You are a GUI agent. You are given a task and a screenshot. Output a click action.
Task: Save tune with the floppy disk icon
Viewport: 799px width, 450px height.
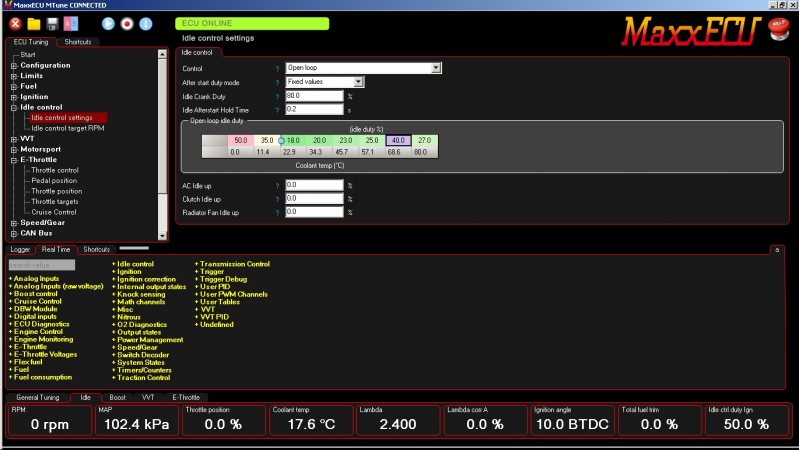[x=52, y=24]
